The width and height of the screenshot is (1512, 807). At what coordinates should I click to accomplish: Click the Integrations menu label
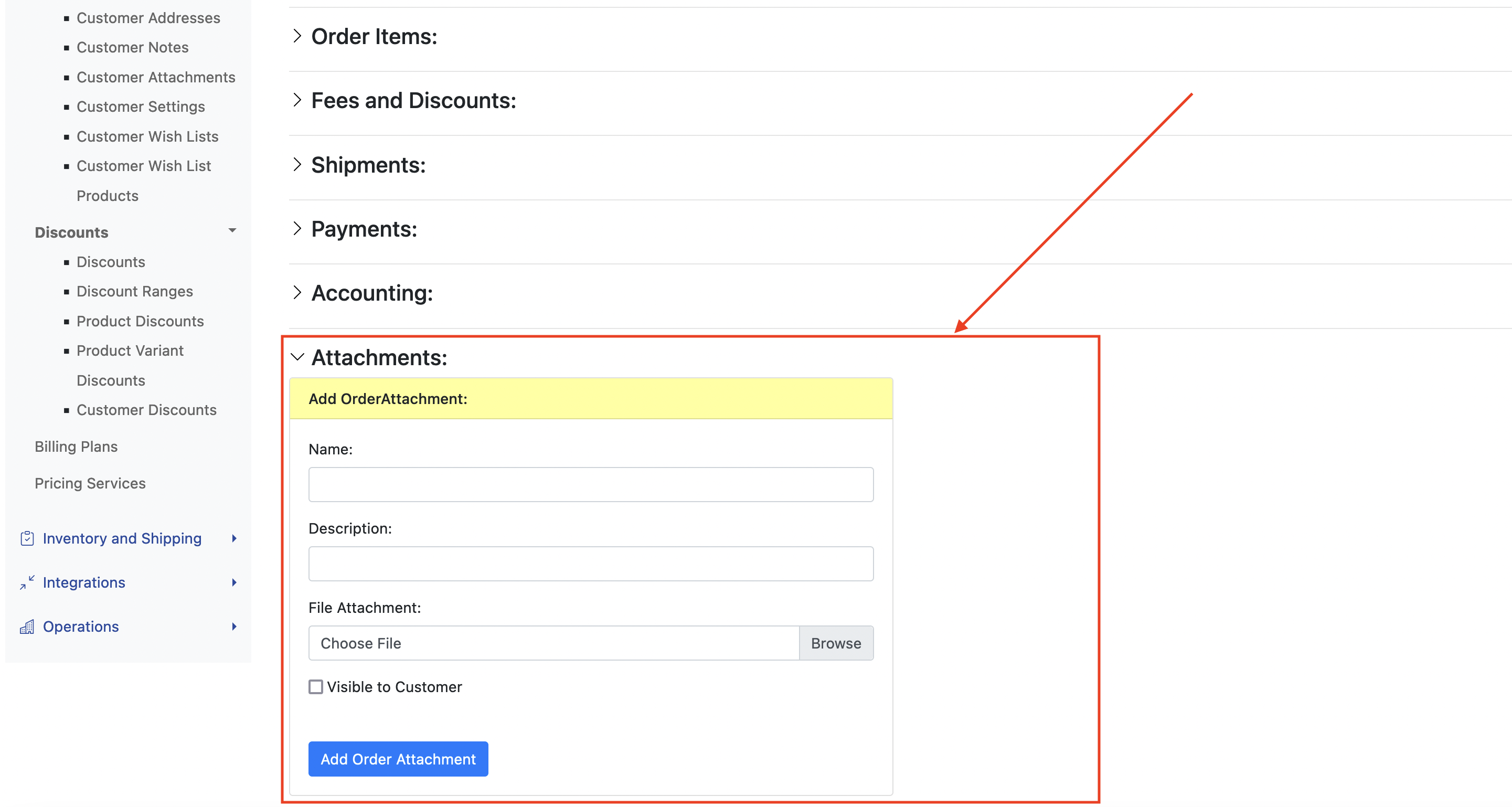(x=84, y=582)
